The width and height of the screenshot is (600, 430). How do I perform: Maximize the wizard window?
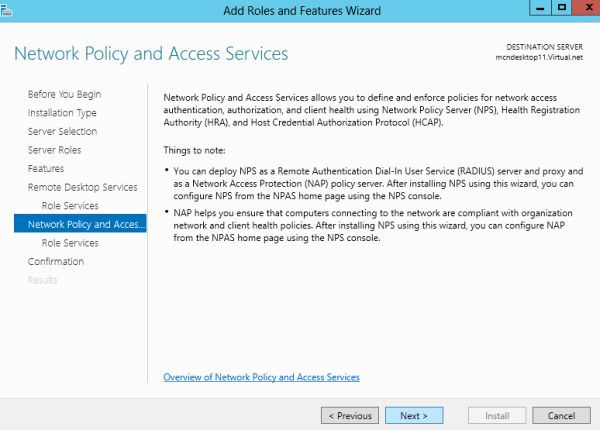coord(559,7)
